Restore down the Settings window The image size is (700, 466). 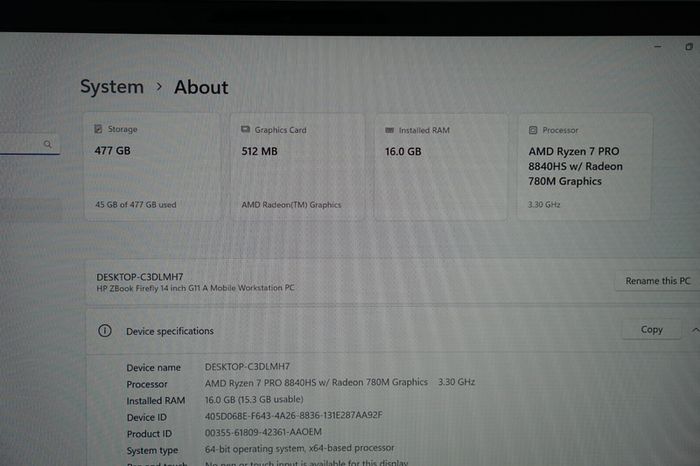tap(689, 46)
